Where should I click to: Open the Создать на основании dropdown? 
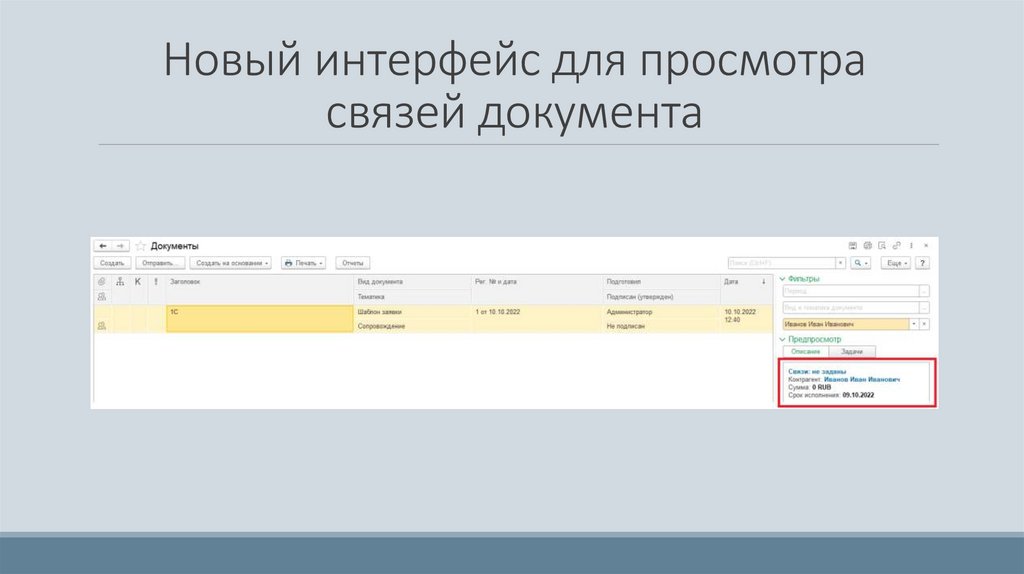click(231, 263)
